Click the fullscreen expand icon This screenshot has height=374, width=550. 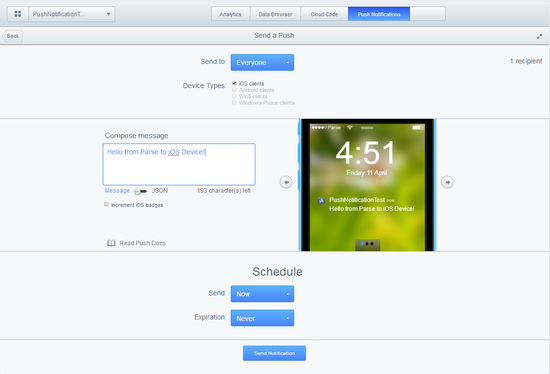click(539, 36)
